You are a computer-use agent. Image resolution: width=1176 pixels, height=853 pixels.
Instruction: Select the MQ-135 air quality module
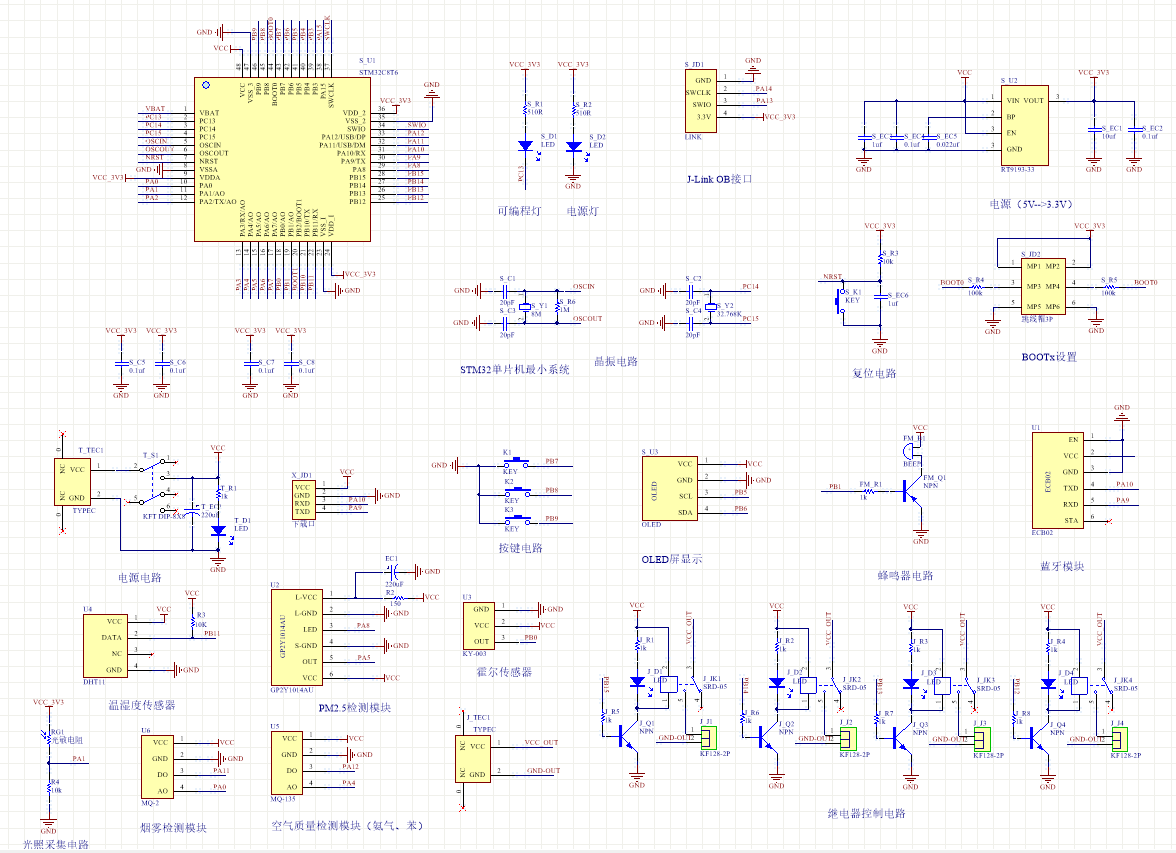[286, 761]
